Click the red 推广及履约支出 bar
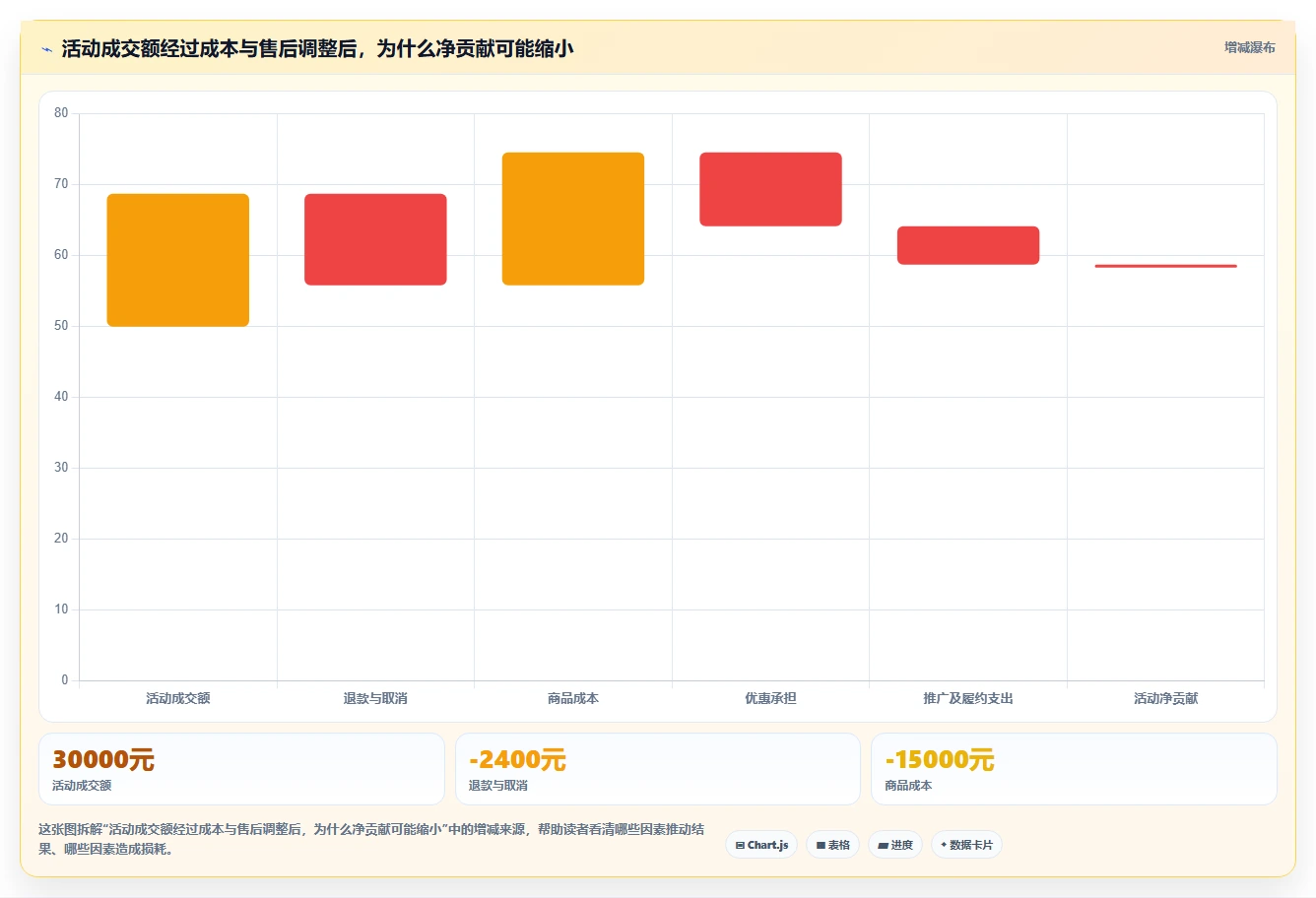 [x=968, y=245]
